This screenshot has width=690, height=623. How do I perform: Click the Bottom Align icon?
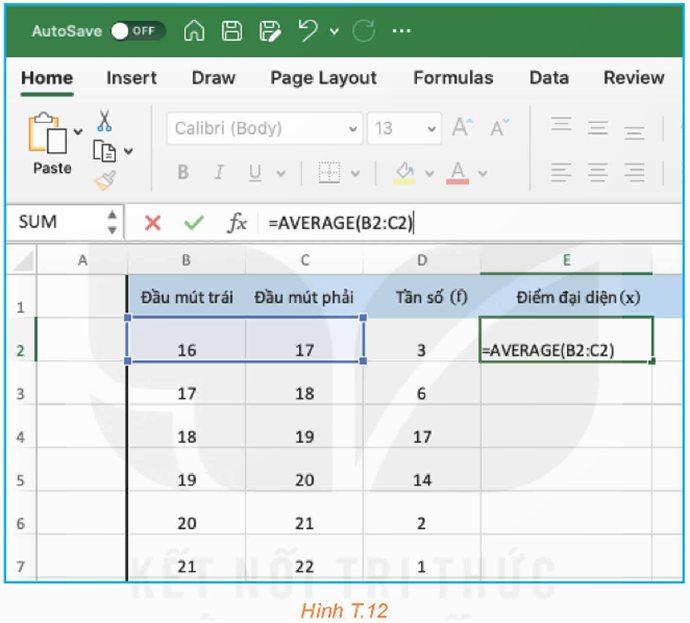coord(634,132)
